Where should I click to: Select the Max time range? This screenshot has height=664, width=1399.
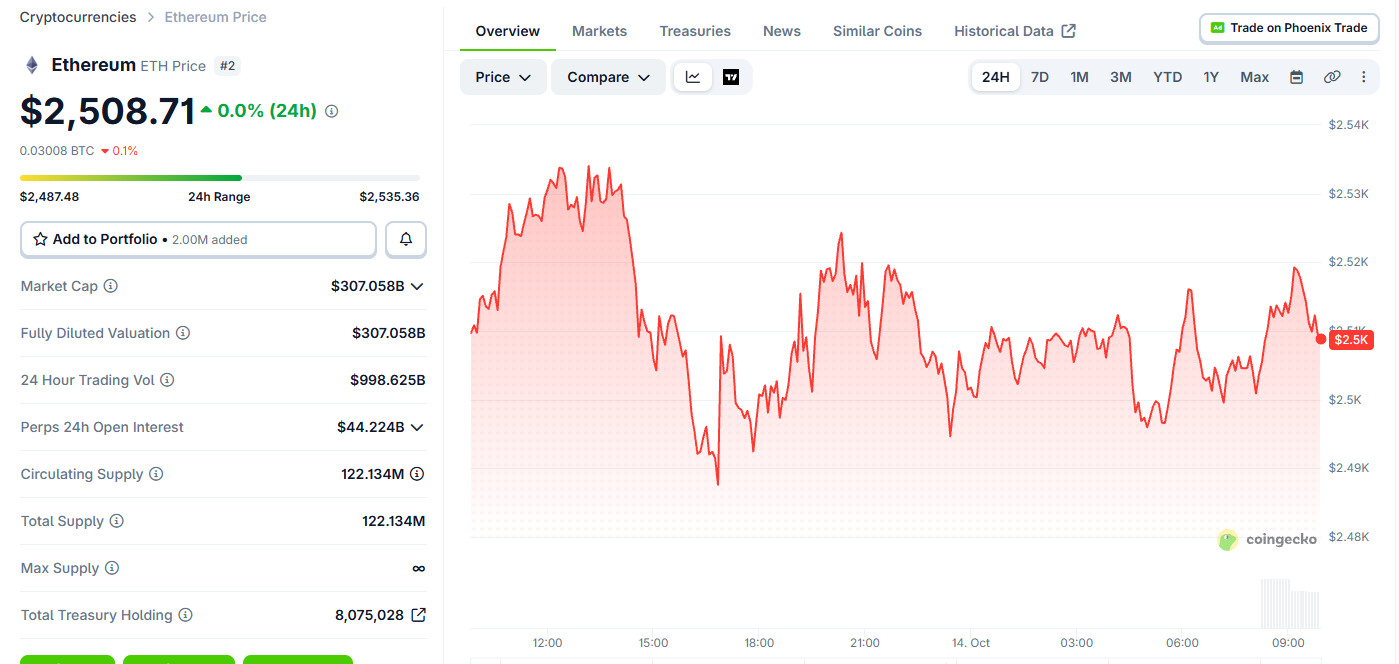pyautogui.click(x=1254, y=77)
